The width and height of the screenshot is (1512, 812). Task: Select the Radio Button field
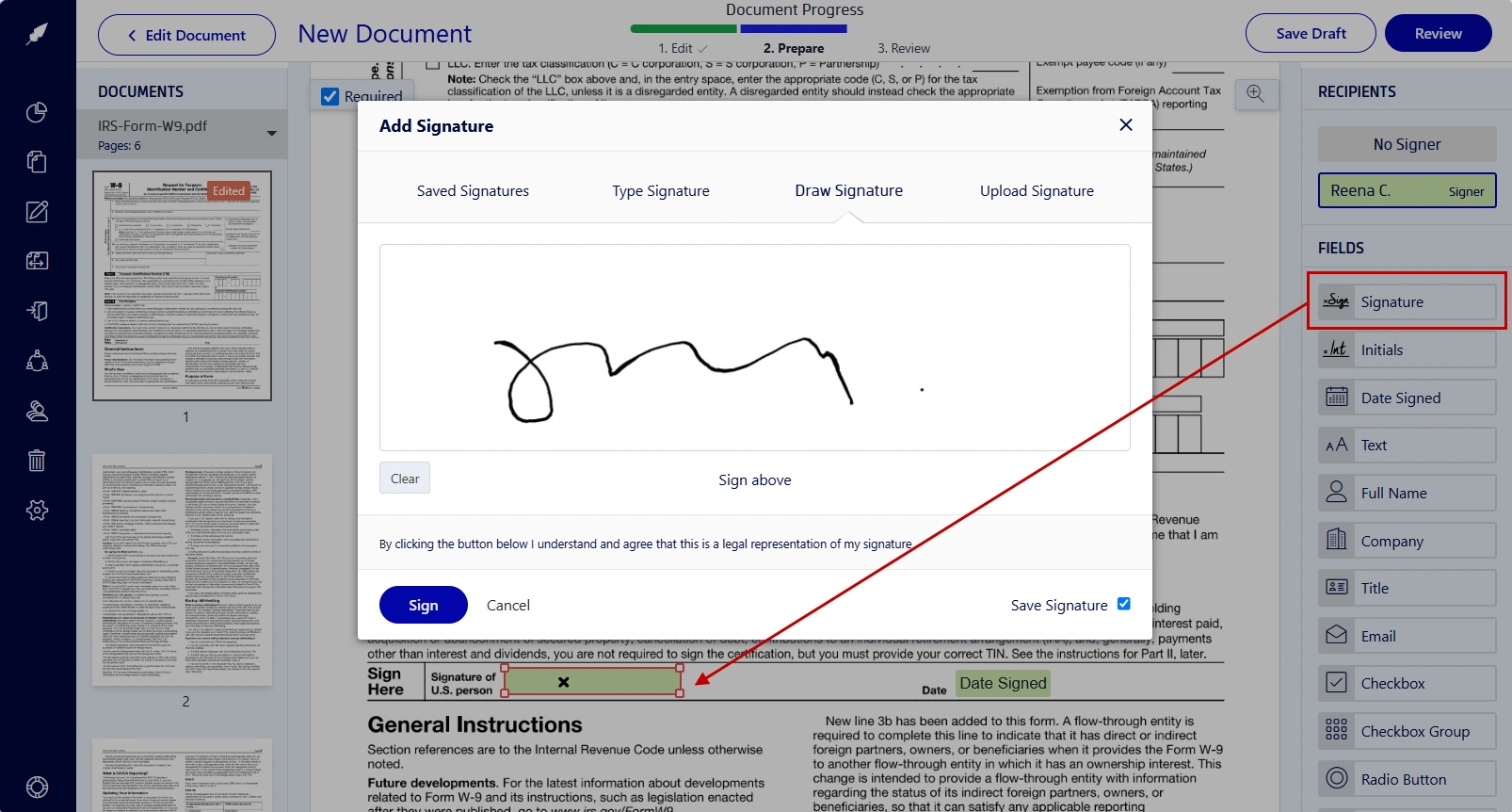click(1407, 779)
